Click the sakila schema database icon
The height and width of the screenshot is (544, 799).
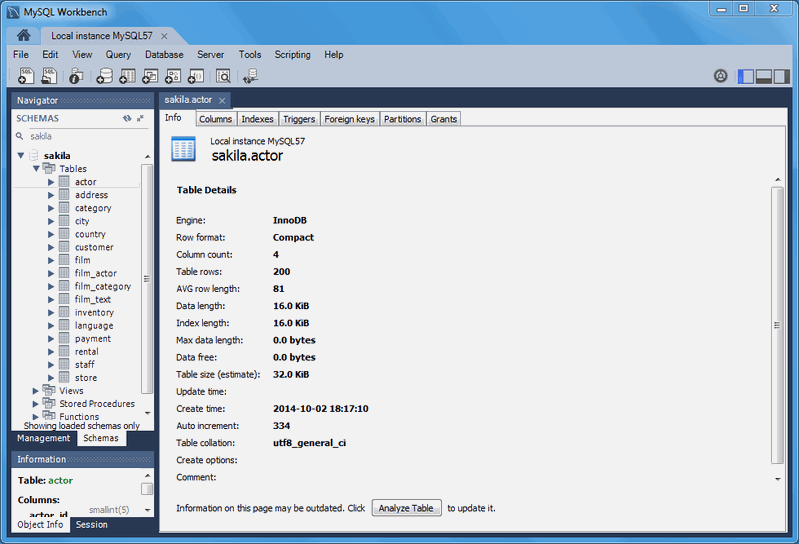tap(34, 155)
